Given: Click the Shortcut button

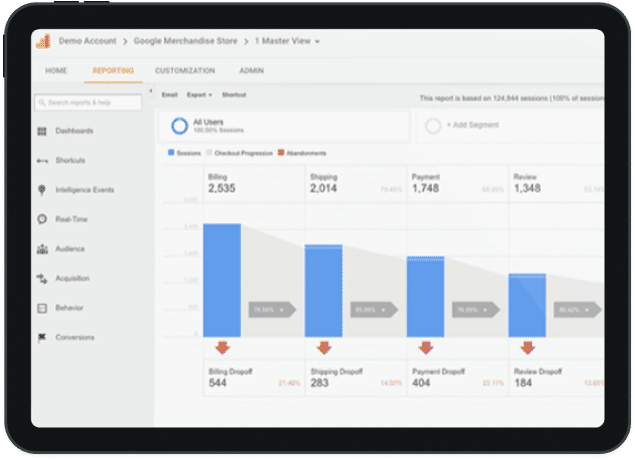Looking at the screenshot, I should [234, 95].
